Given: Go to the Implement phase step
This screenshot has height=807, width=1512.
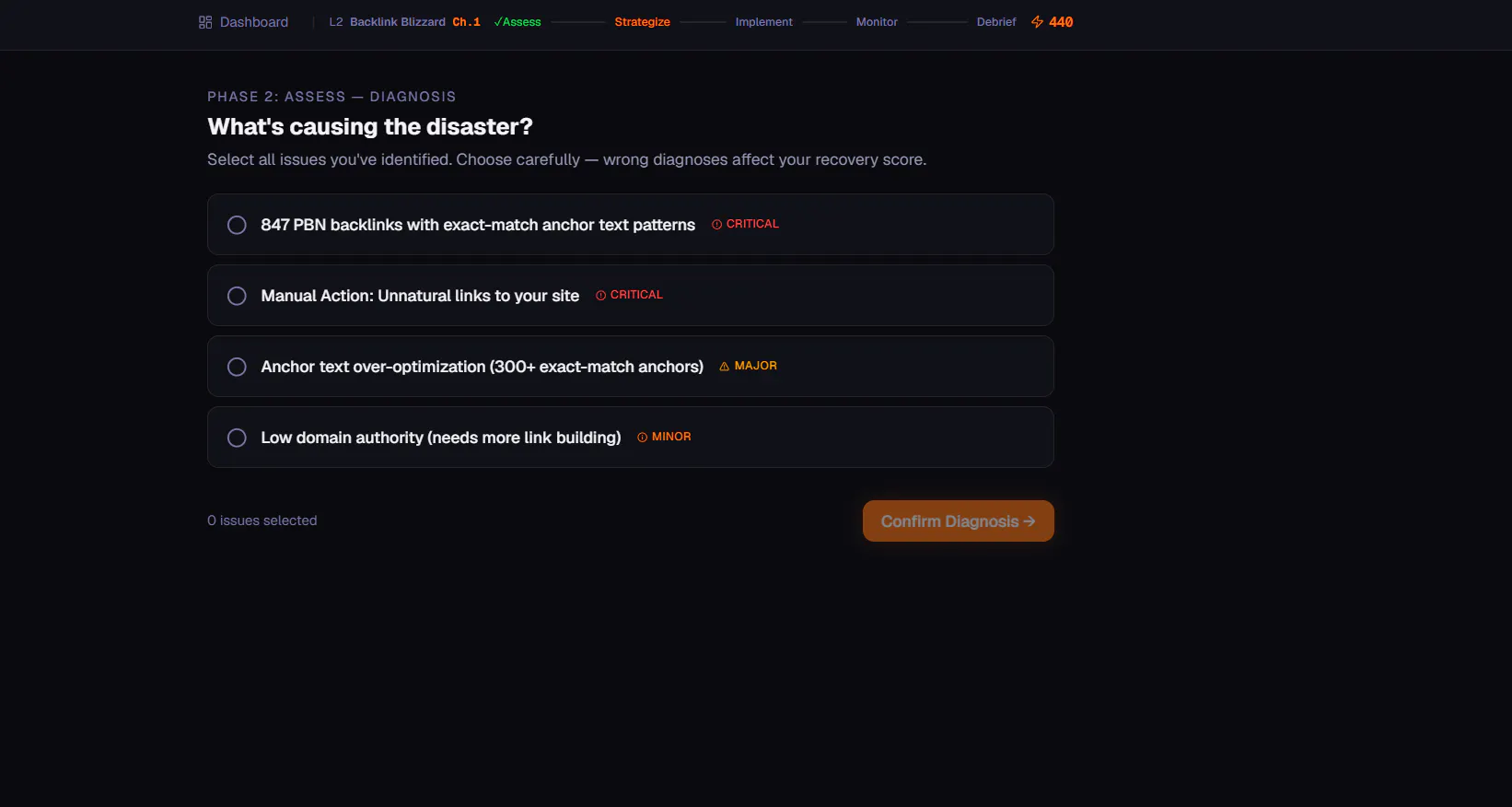Looking at the screenshot, I should point(763,22).
